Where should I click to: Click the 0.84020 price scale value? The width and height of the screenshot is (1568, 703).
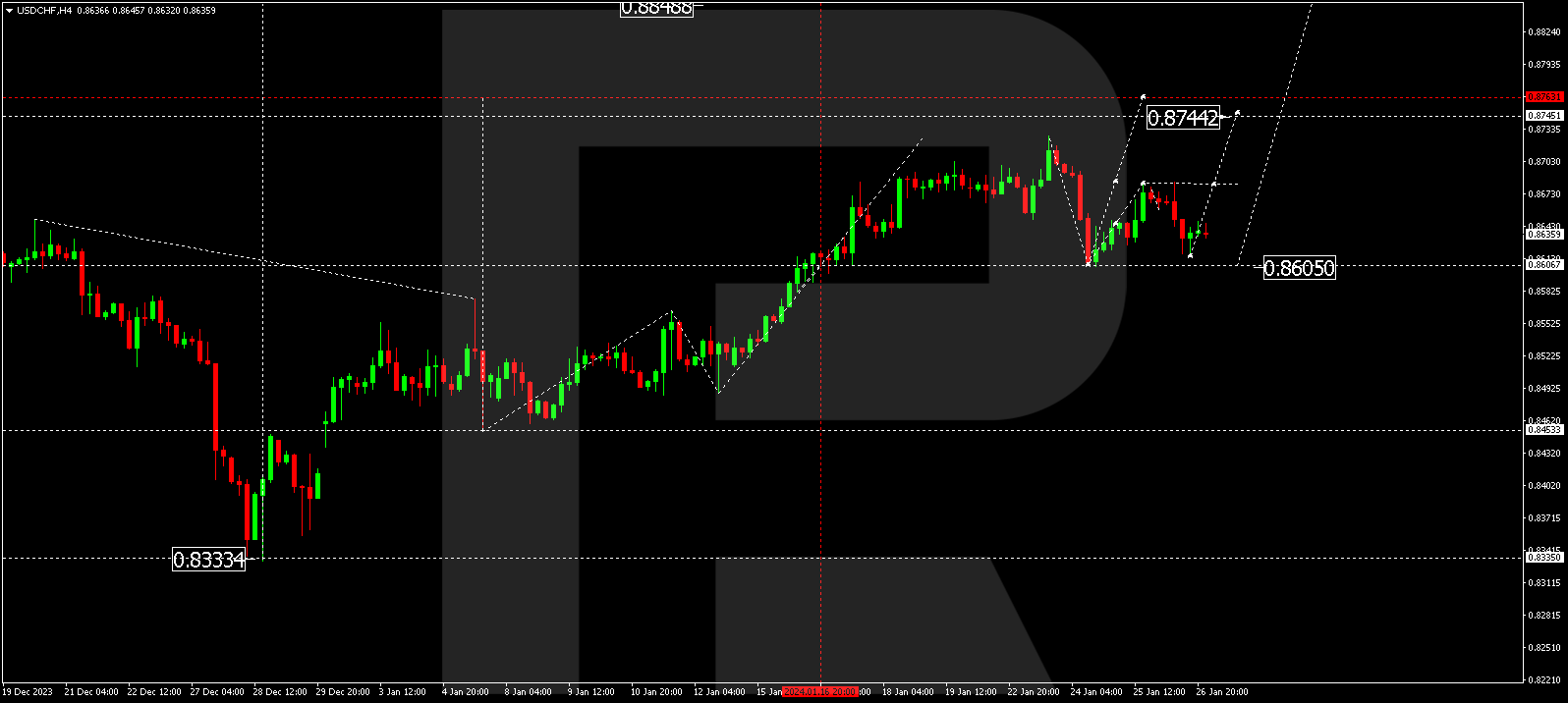tap(1545, 485)
